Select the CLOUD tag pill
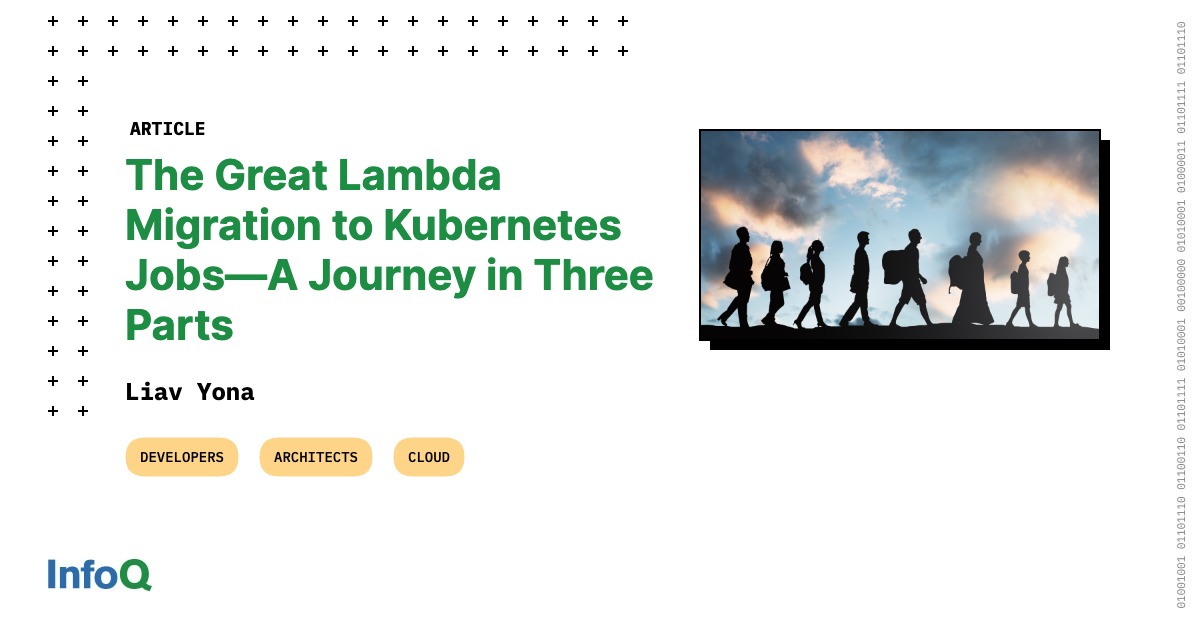 click(429, 457)
